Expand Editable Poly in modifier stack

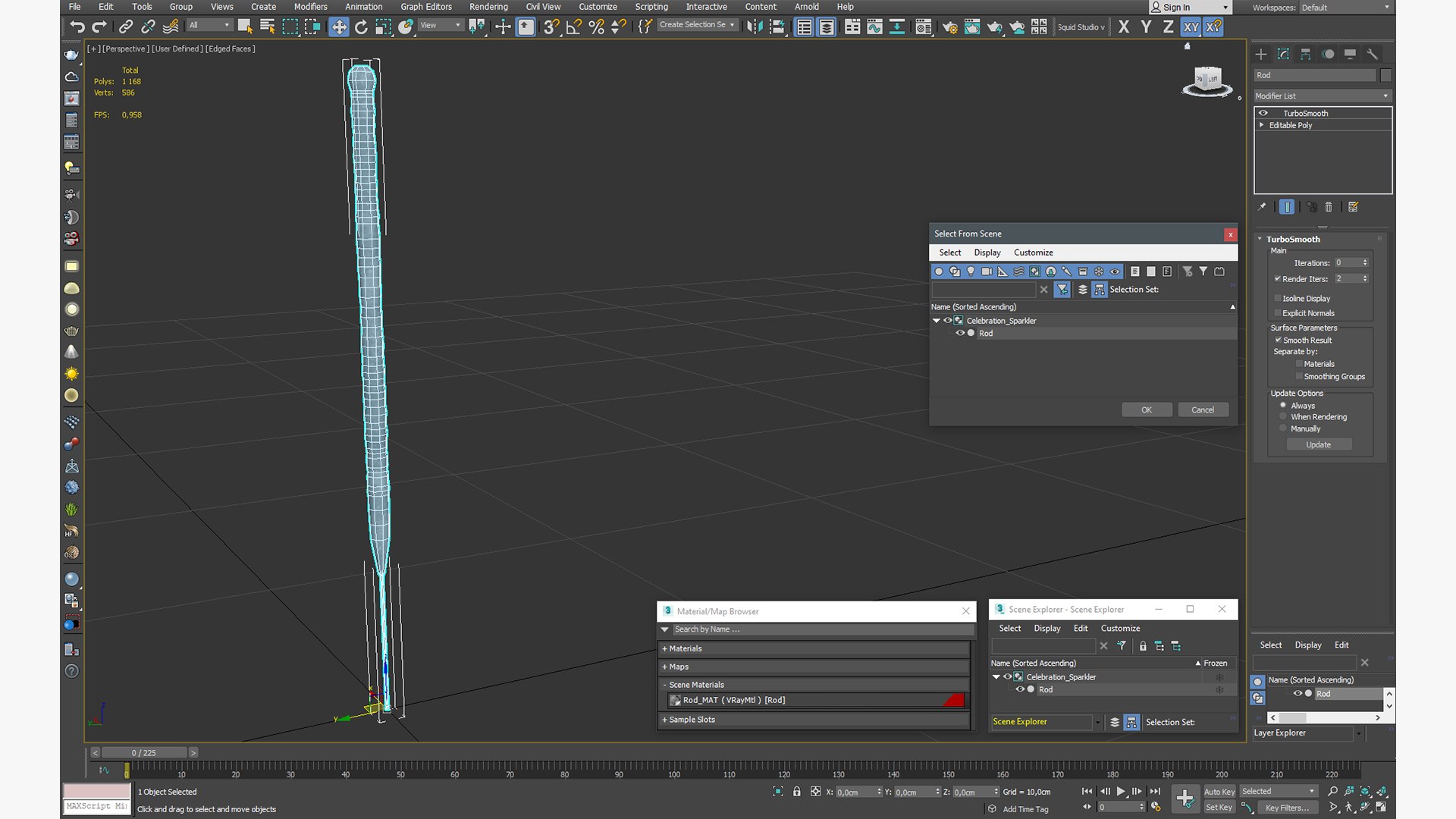coord(1262,125)
